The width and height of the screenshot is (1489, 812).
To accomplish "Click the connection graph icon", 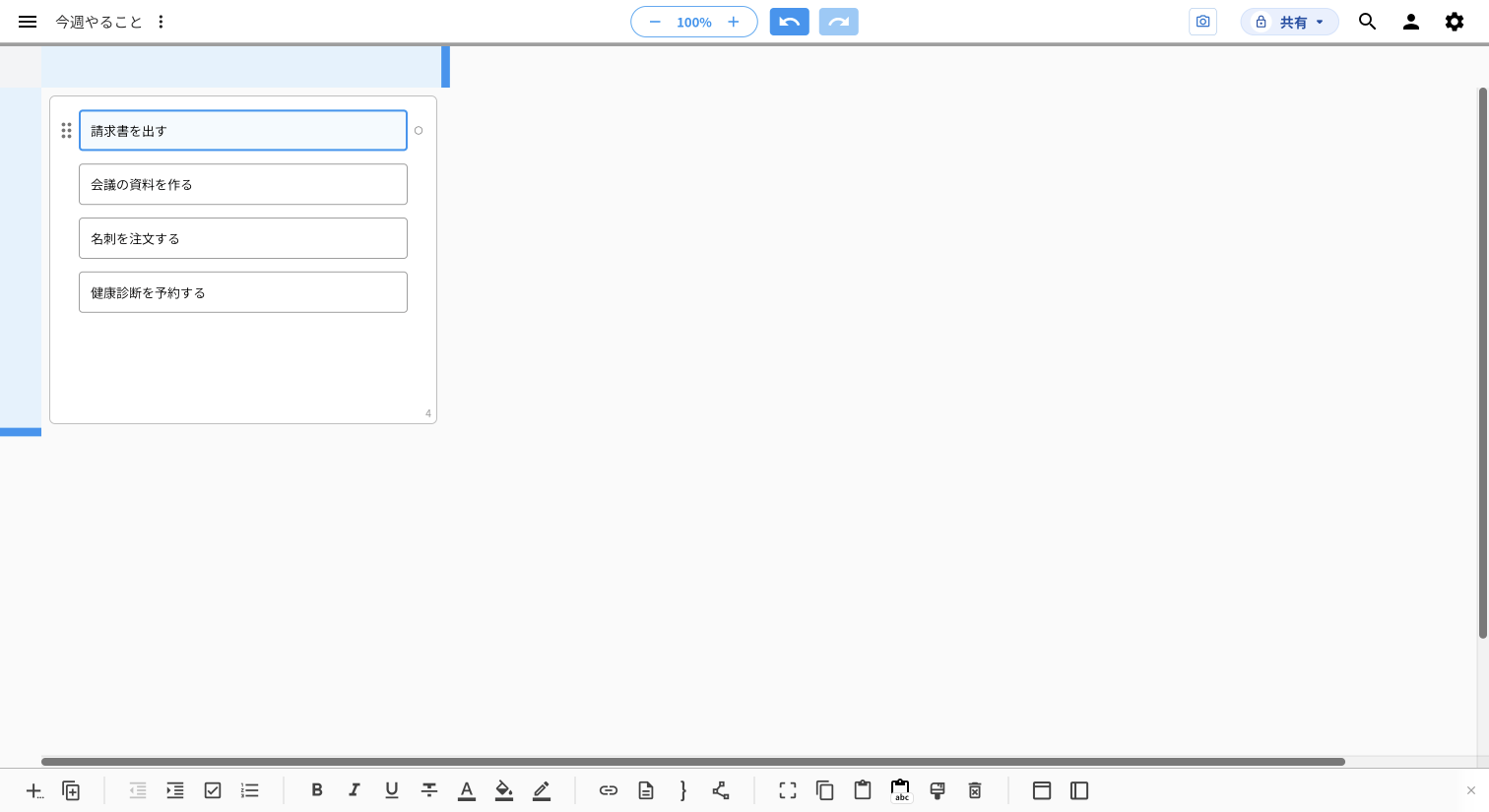I will pos(721,790).
